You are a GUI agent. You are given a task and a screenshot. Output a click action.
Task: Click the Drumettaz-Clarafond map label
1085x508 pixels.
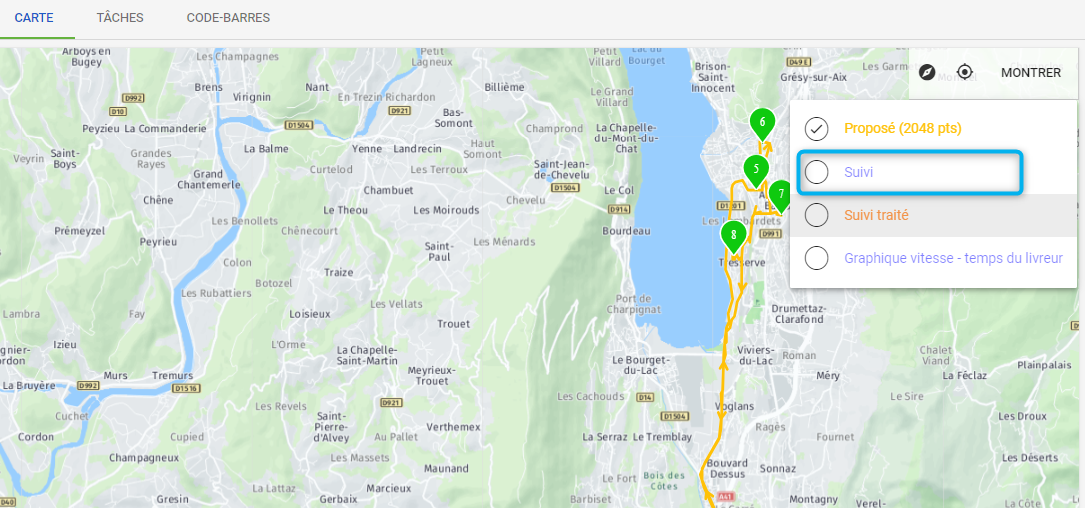pyautogui.click(x=797, y=314)
